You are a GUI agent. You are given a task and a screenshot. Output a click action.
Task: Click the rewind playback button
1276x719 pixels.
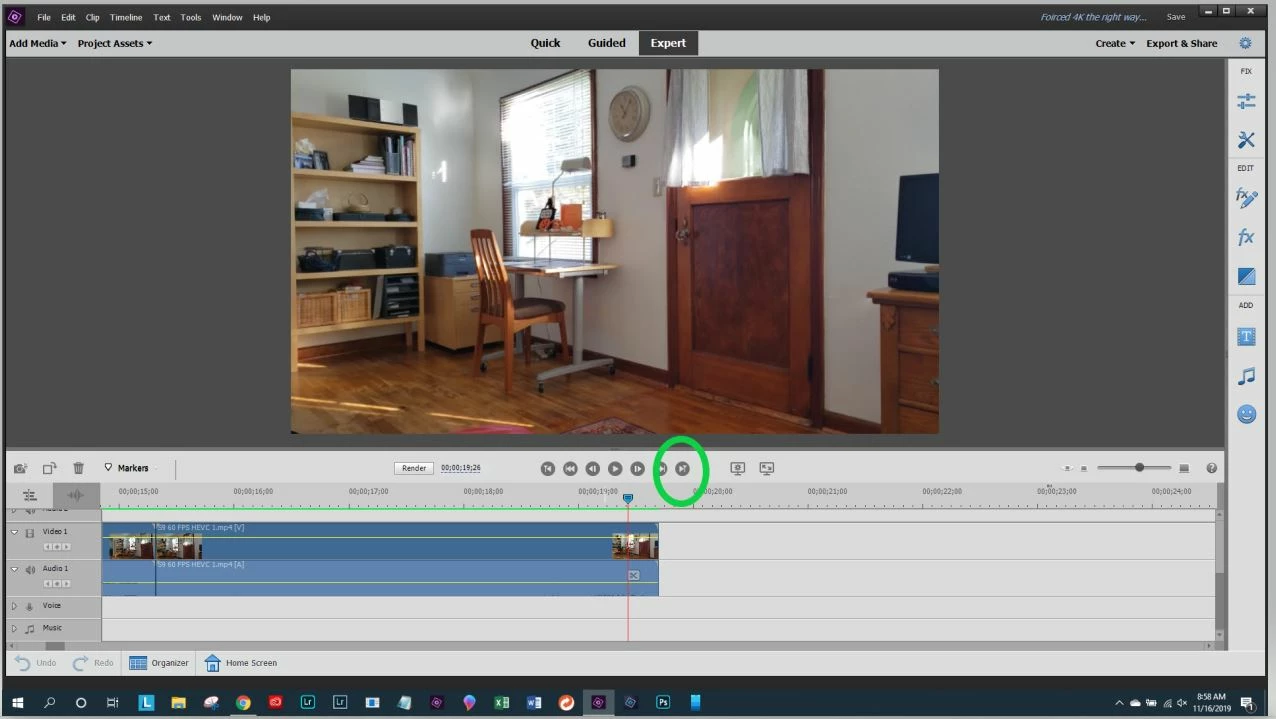click(570, 468)
